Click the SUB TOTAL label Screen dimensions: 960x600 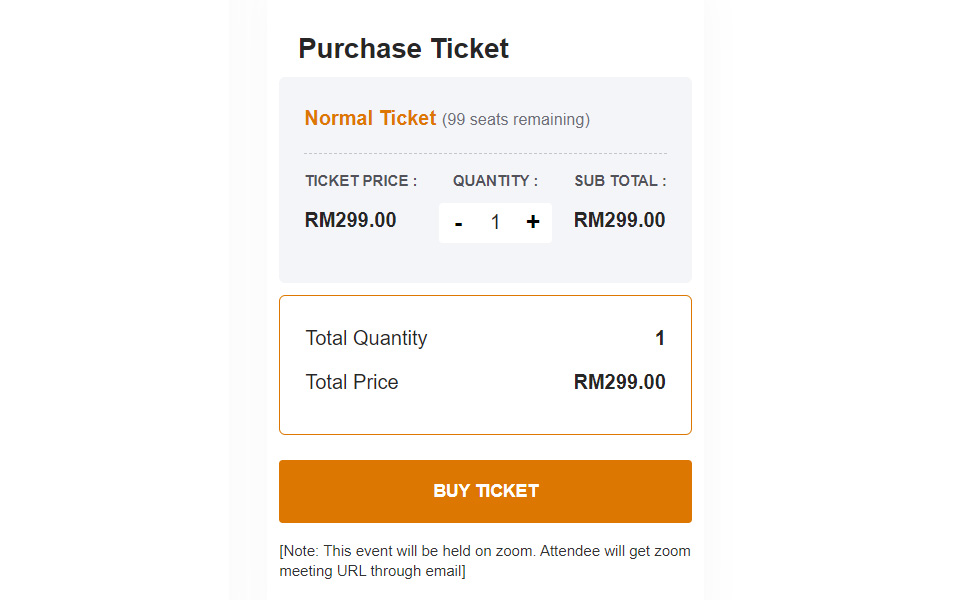click(619, 181)
